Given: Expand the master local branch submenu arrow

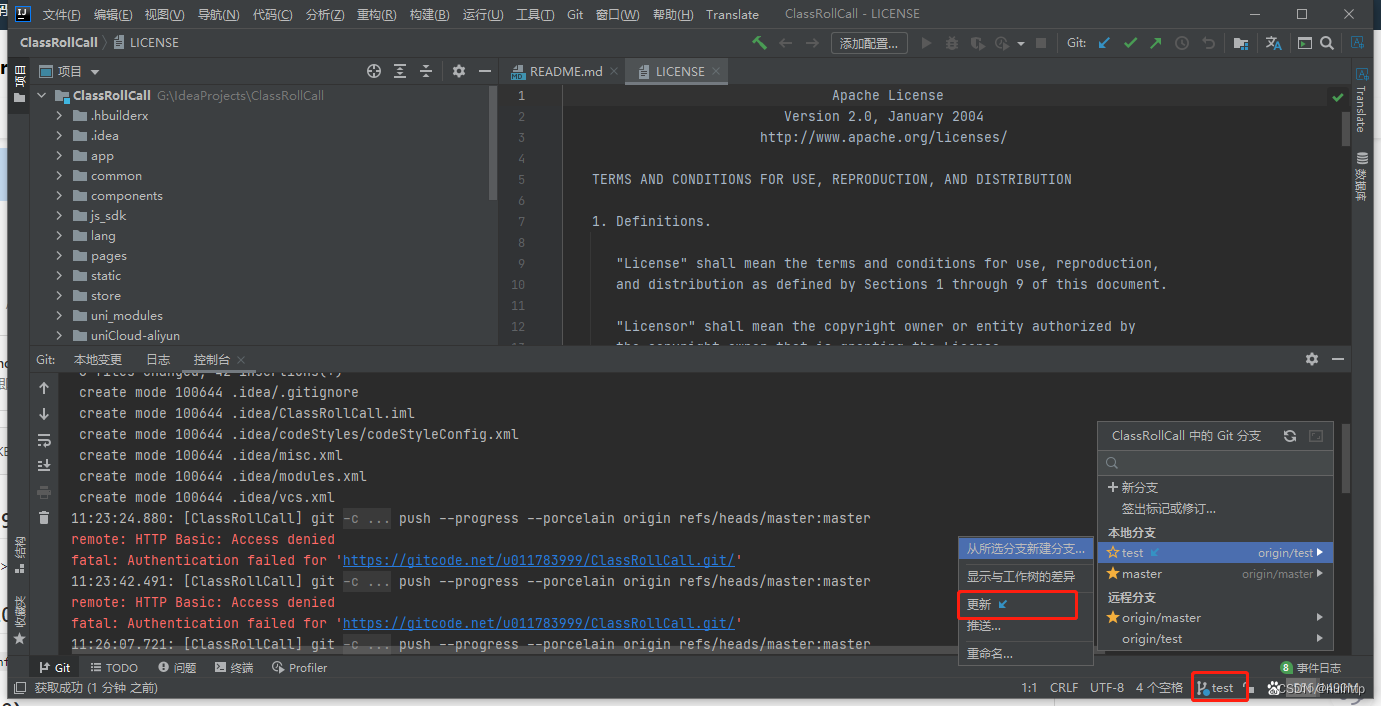Looking at the screenshot, I should click(1320, 574).
